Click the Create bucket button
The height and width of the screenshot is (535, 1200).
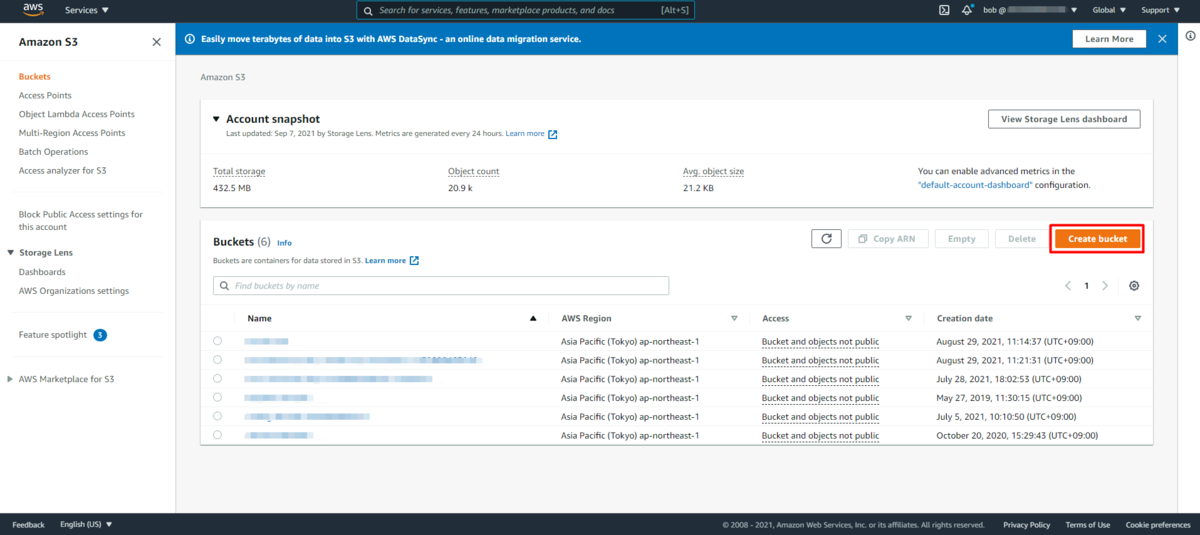pos(1097,239)
